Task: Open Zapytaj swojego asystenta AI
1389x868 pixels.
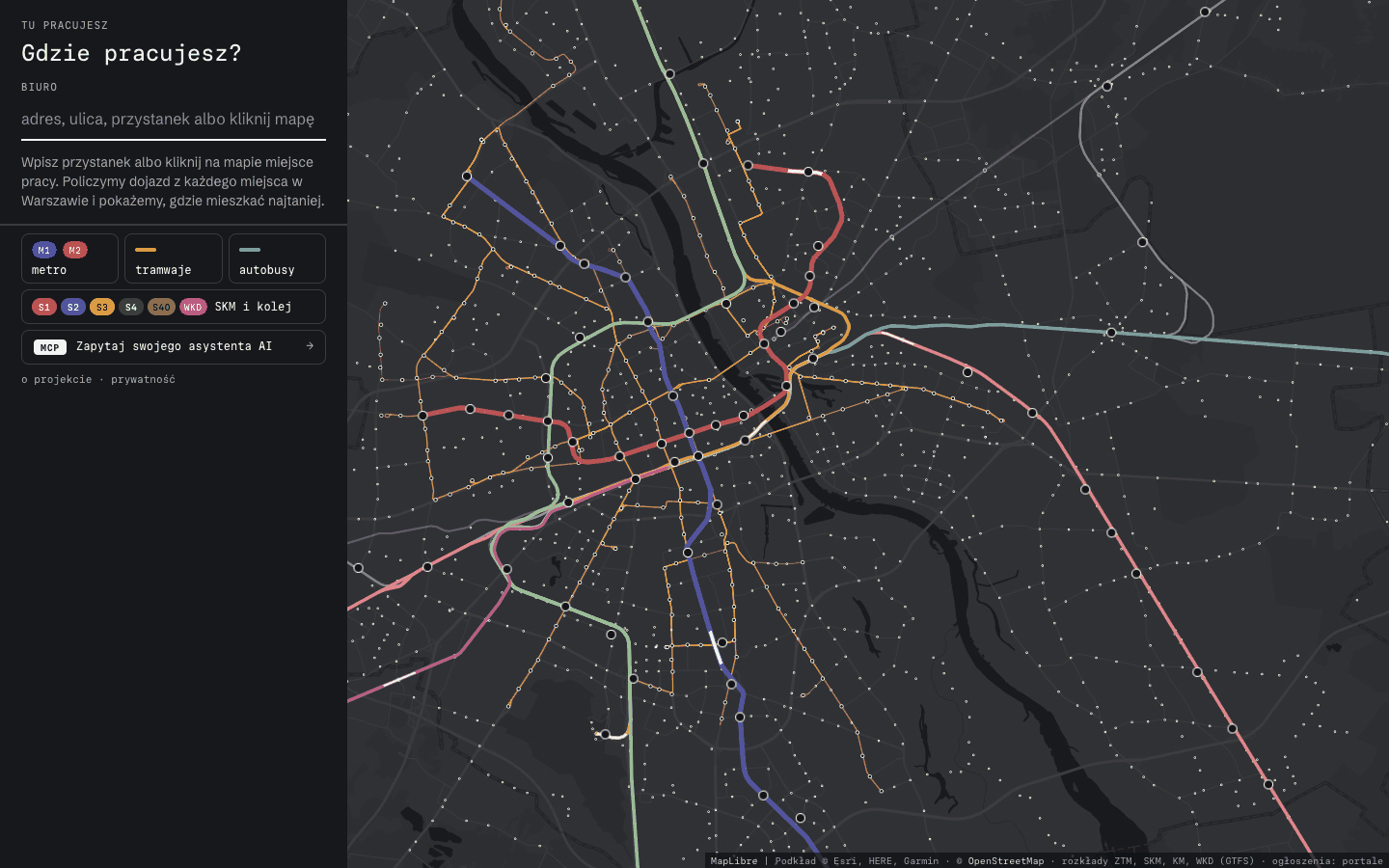Action: pyautogui.click(x=174, y=347)
